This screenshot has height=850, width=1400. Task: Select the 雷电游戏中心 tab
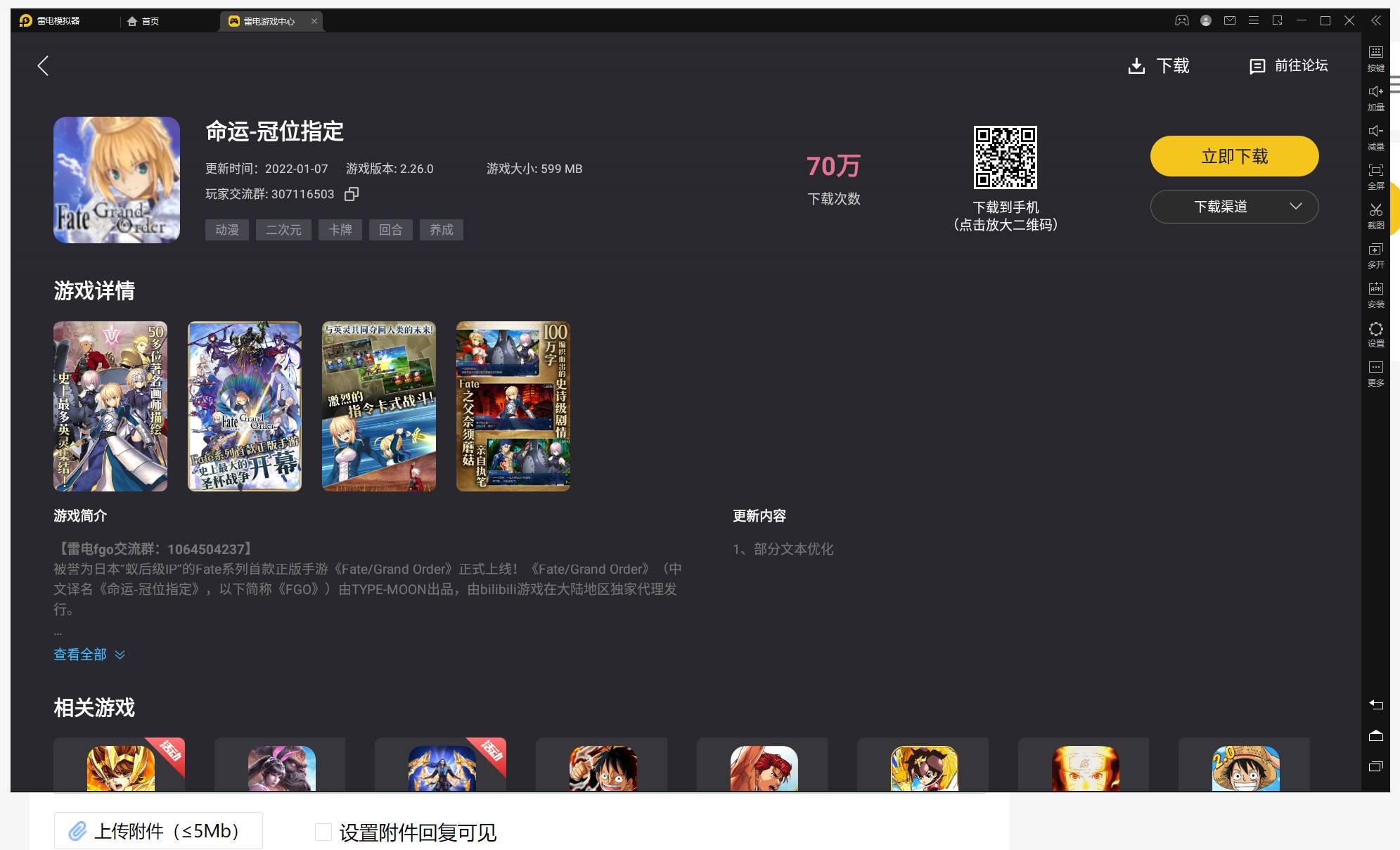click(269, 21)
